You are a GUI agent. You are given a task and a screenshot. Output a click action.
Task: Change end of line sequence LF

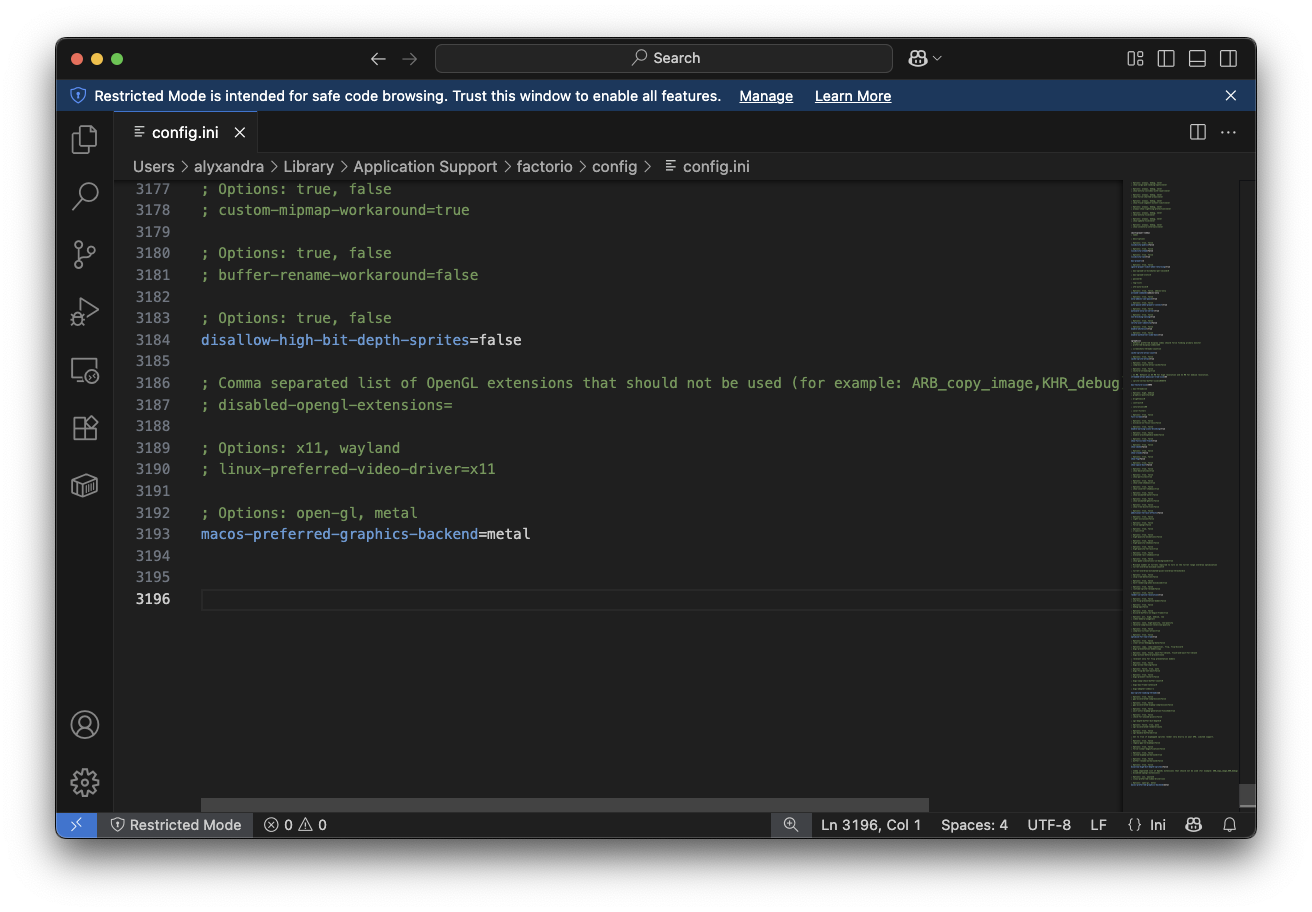click(1098, 825)
